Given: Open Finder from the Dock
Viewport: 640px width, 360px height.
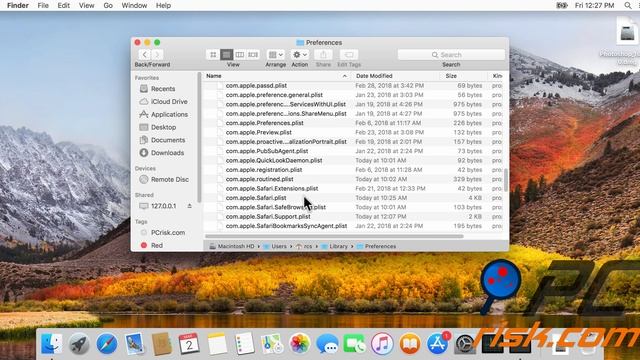Looking at the screenshot, I should click(x=52, y=344).
